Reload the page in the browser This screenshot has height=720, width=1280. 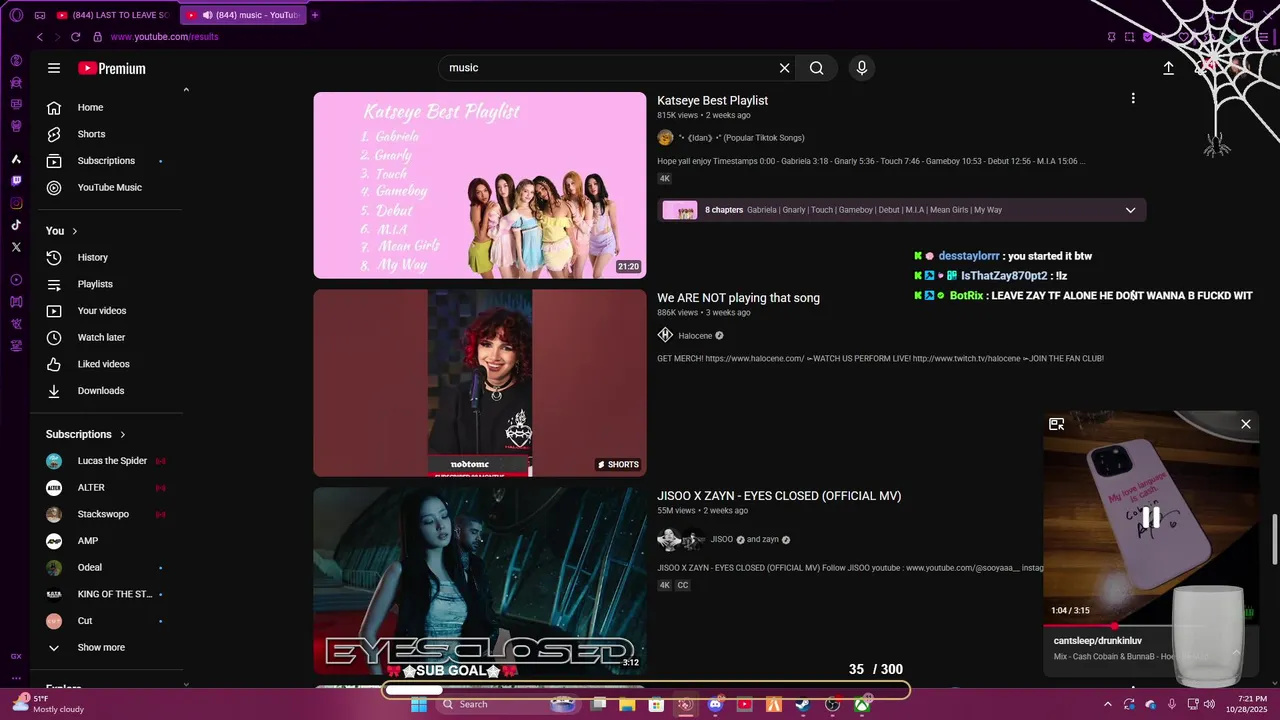point(75,37)
